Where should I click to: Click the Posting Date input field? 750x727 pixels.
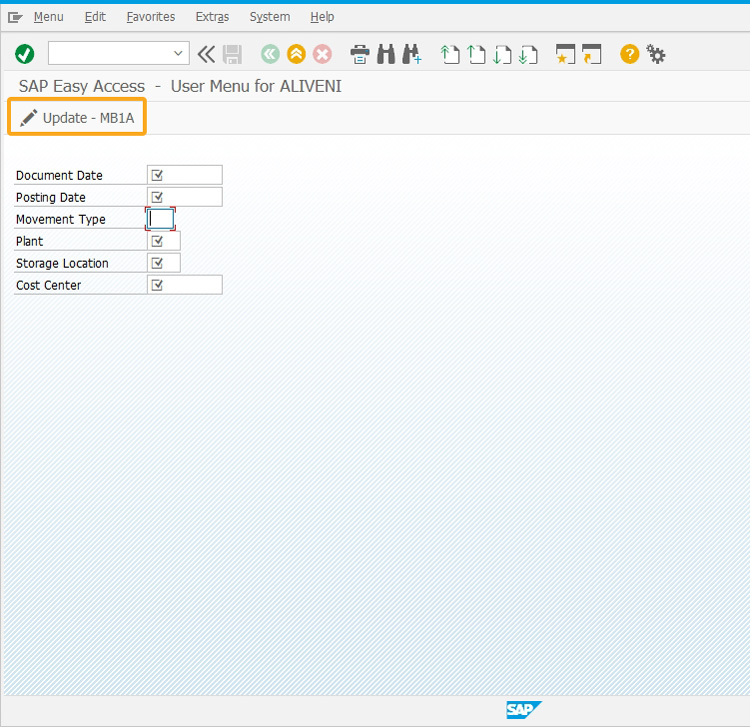[x=185, y=197]
